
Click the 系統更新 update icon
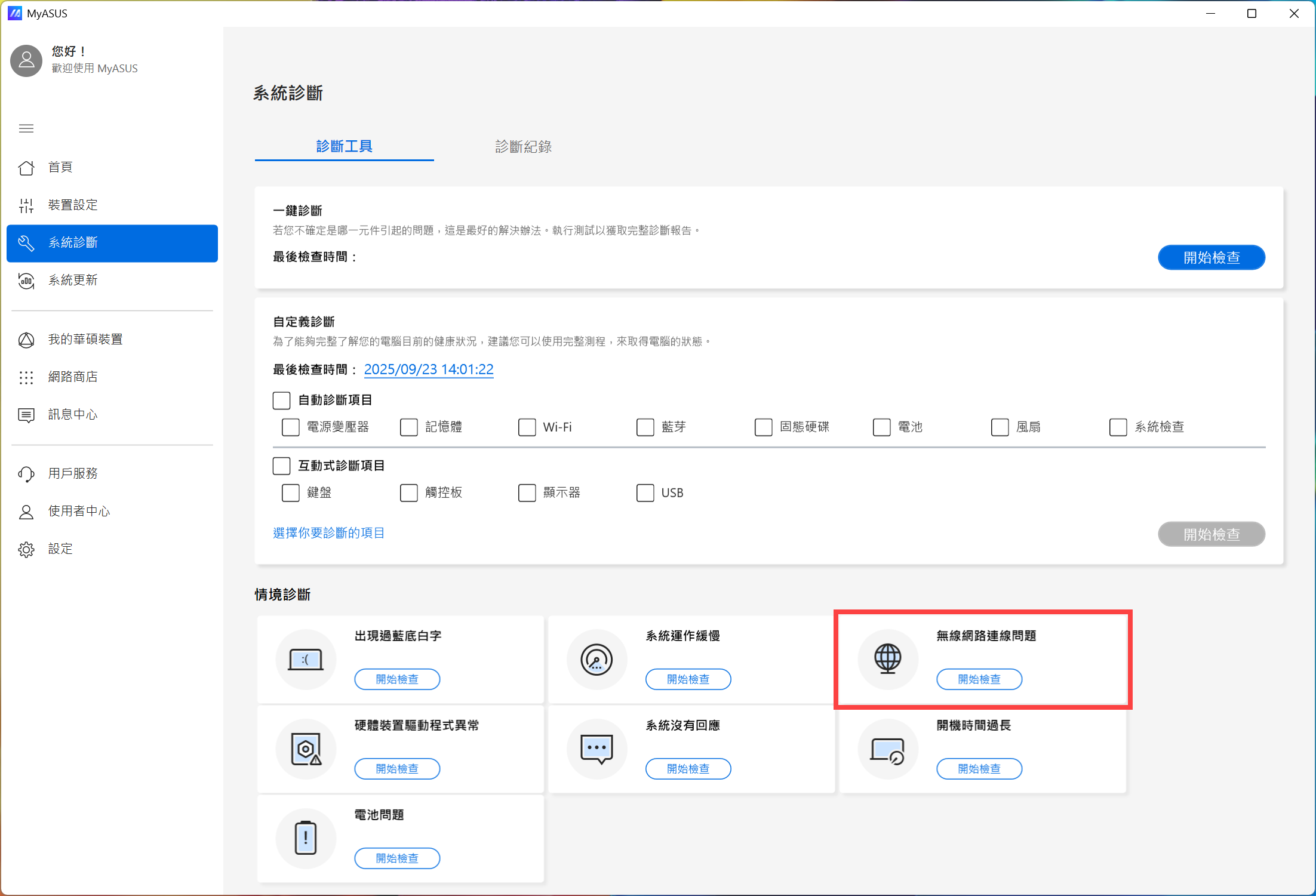point(26,281)
